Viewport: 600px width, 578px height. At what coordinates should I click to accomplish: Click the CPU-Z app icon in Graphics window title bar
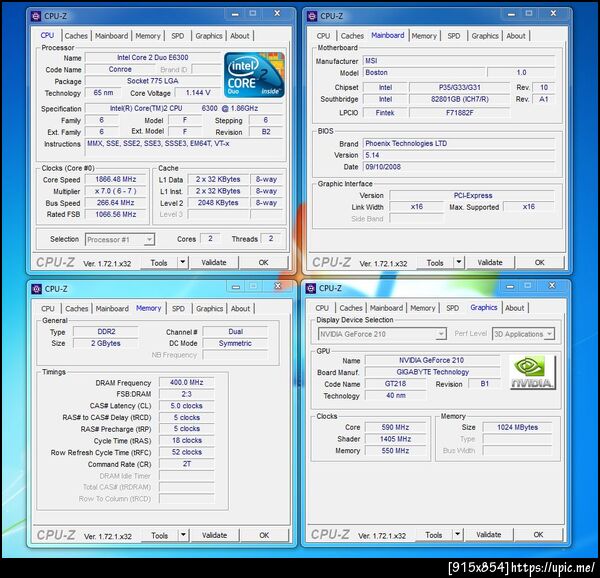(x=311, y=288)
